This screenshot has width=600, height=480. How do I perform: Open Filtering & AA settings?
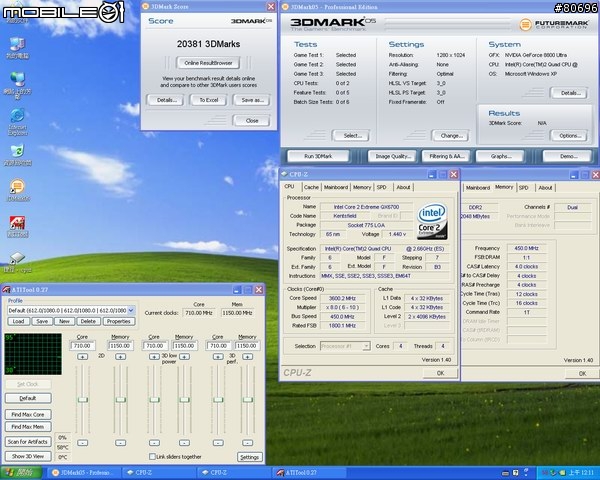point(447,156)
